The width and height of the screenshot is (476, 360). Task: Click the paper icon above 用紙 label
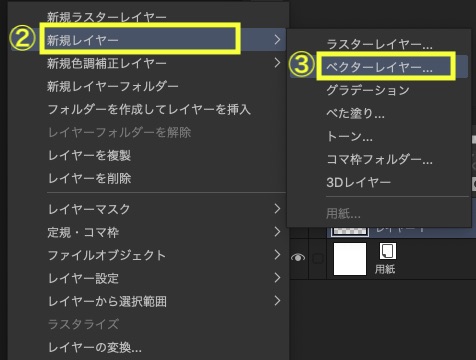pos(388,251)
